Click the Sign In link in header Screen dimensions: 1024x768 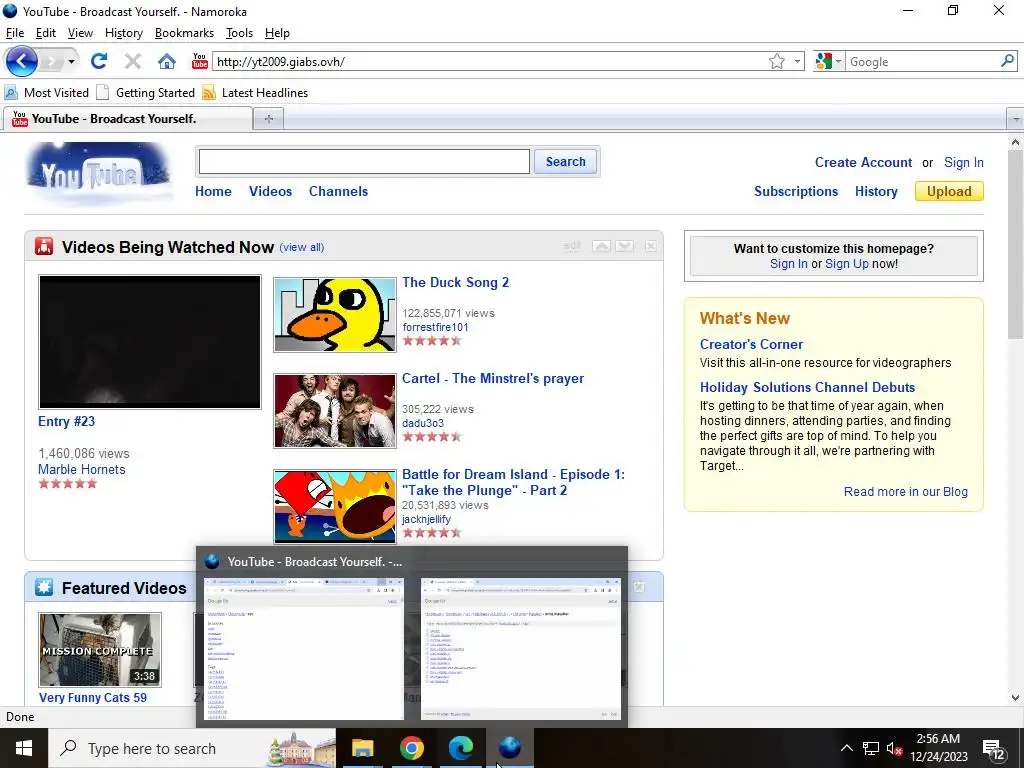(x=963, y=163)
